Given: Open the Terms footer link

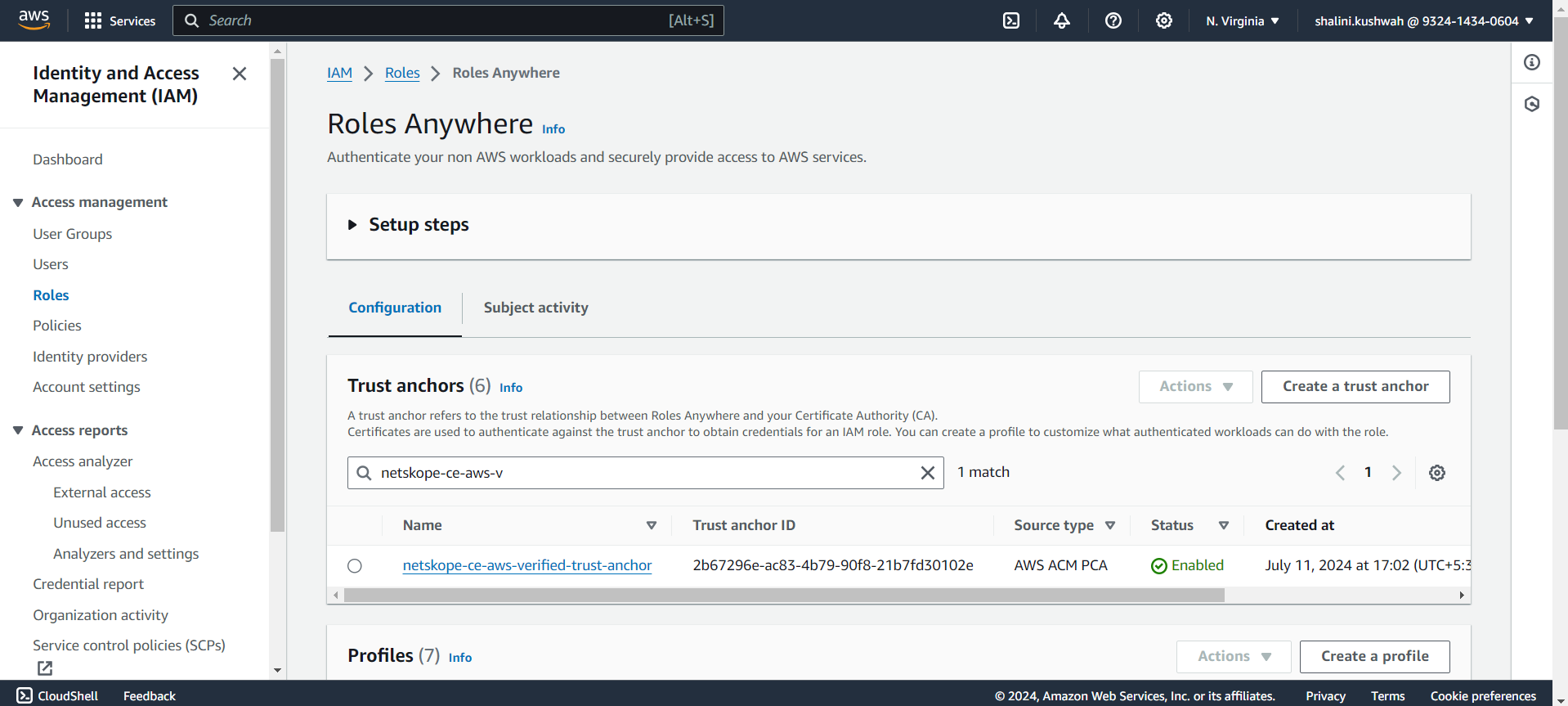Looking at the screenshot, I should [1387, 695].
